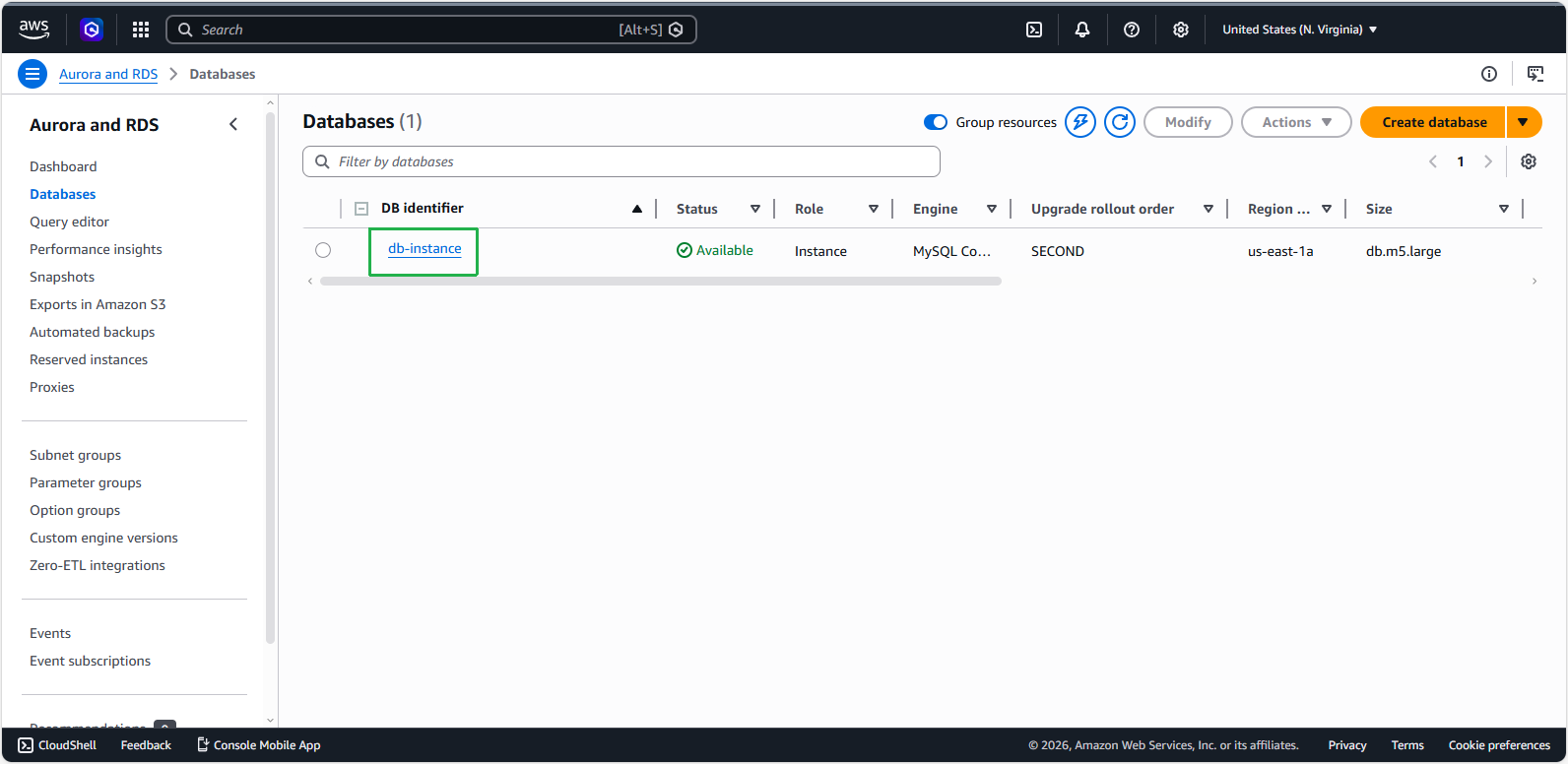
Task: Open Zero-ETL integrations
Action: coord(98,565)
